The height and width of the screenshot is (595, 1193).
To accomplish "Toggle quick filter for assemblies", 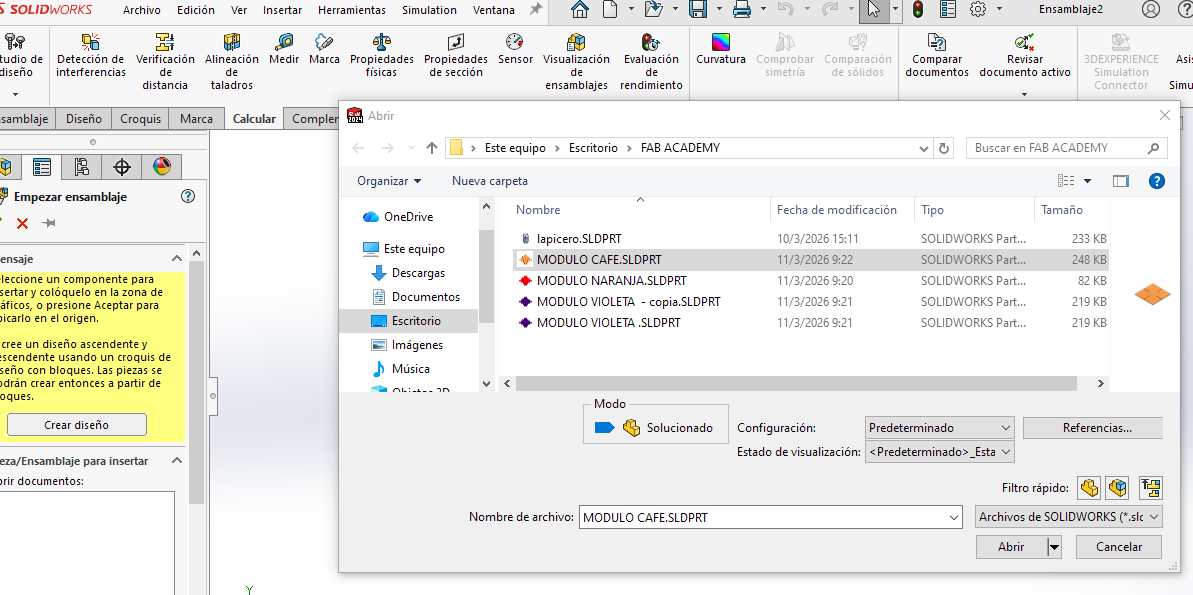I will (x=1118, y=487).
